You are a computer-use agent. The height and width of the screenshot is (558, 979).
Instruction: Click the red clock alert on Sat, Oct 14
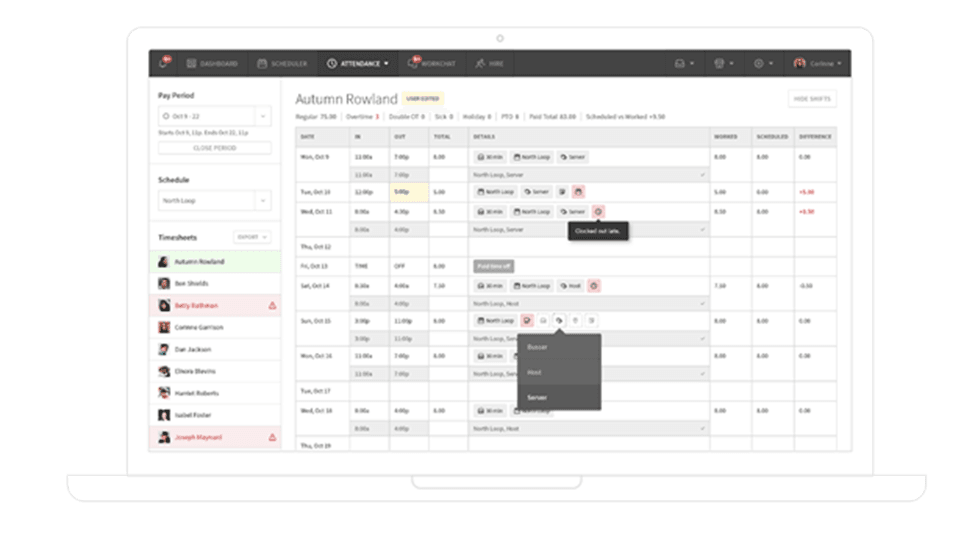[x=594, y=286]
